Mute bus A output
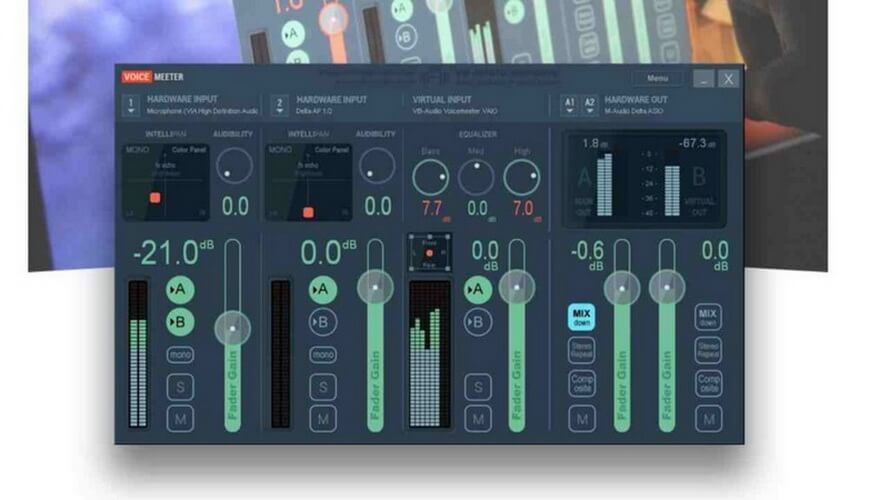 pyautogui.click(x=582, y=420)
